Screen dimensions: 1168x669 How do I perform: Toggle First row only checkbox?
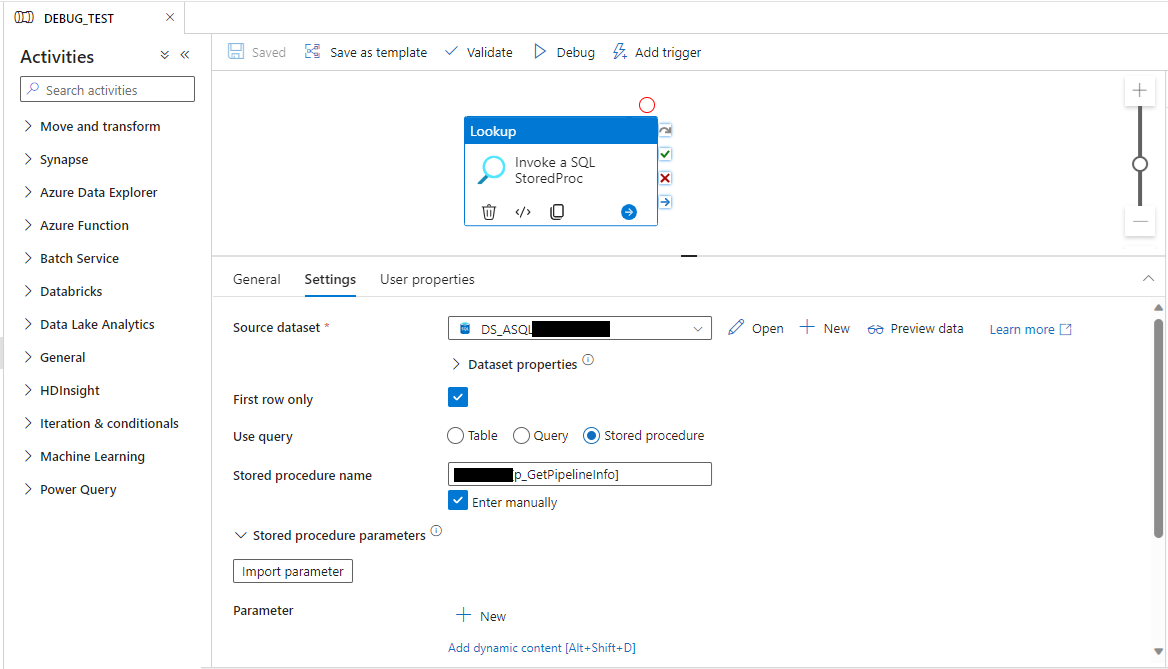point(458,397)
